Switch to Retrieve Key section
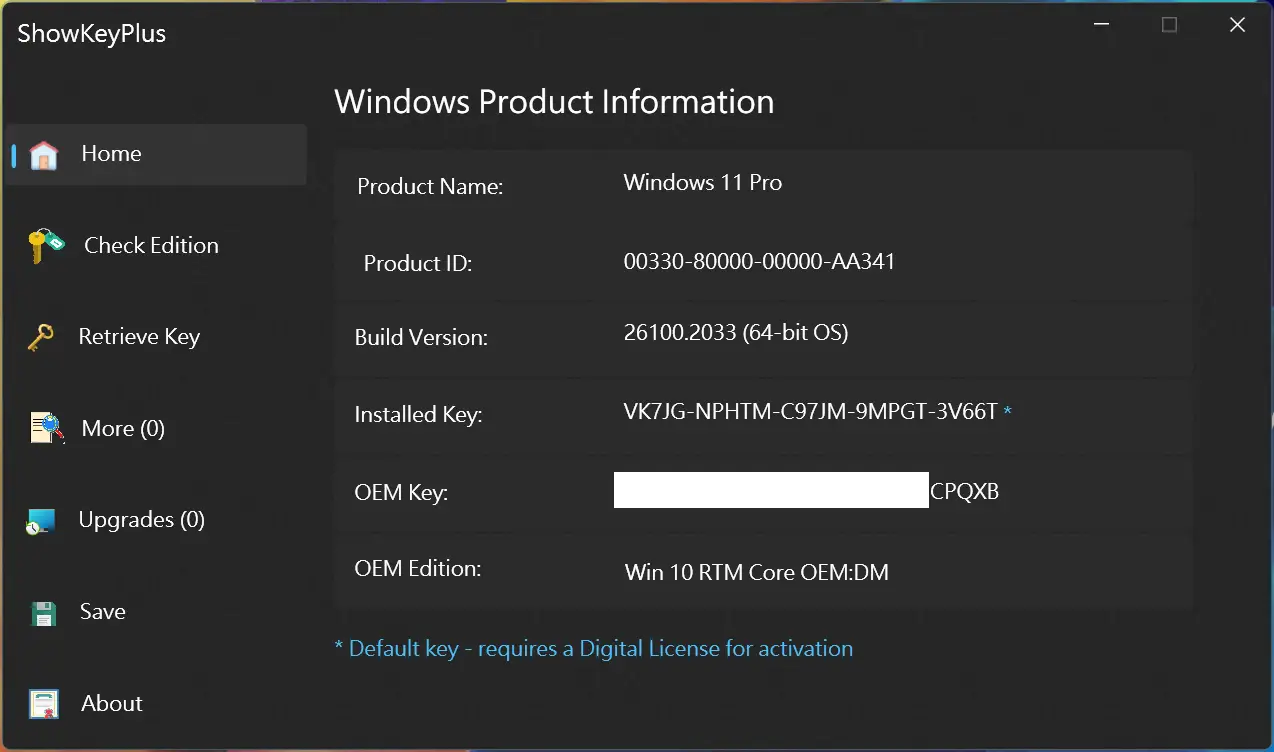Viewport: 1274px width, 752px height. (139, 337)
